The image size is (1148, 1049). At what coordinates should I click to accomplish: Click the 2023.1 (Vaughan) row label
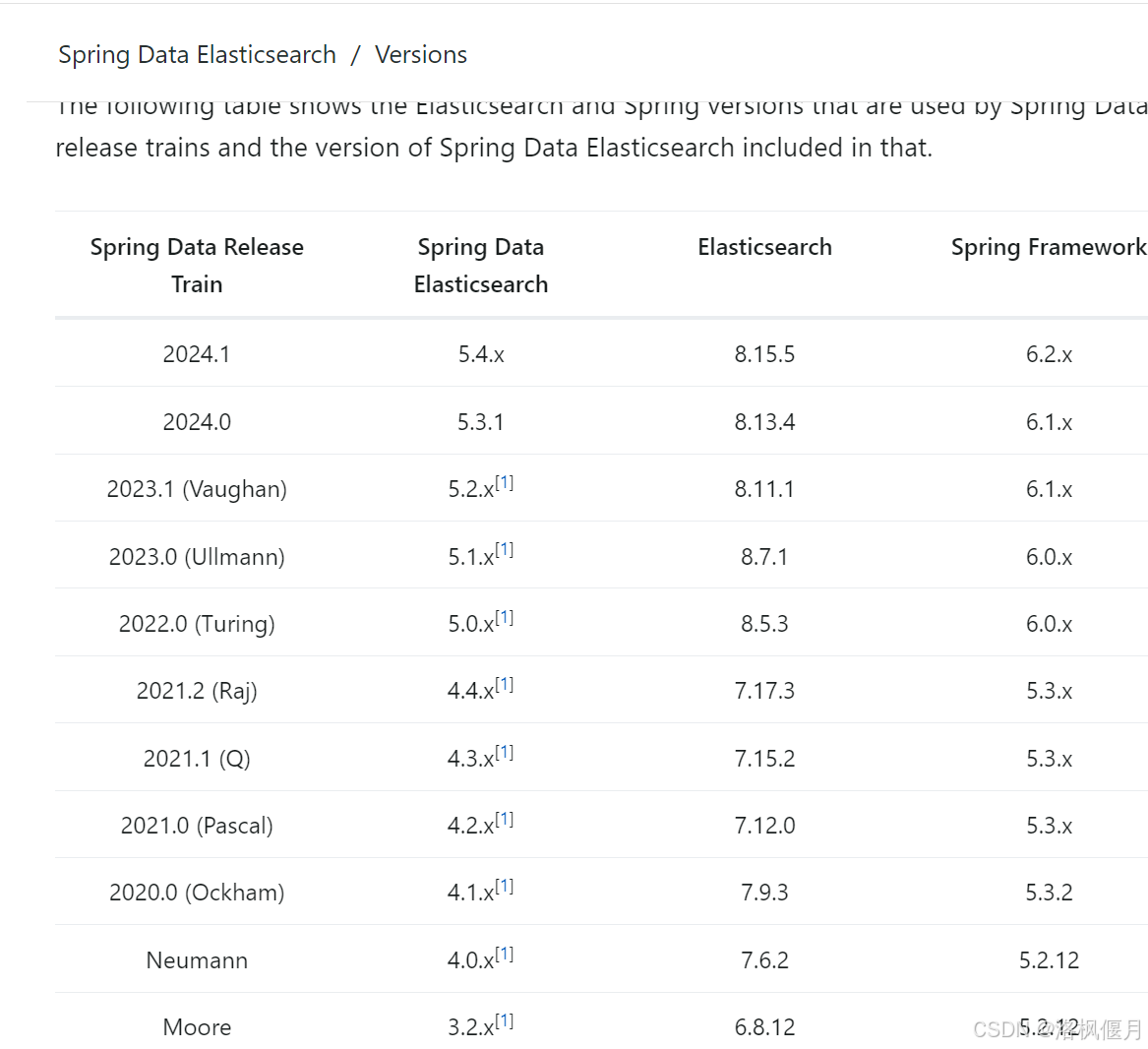(x=197, y=489)
